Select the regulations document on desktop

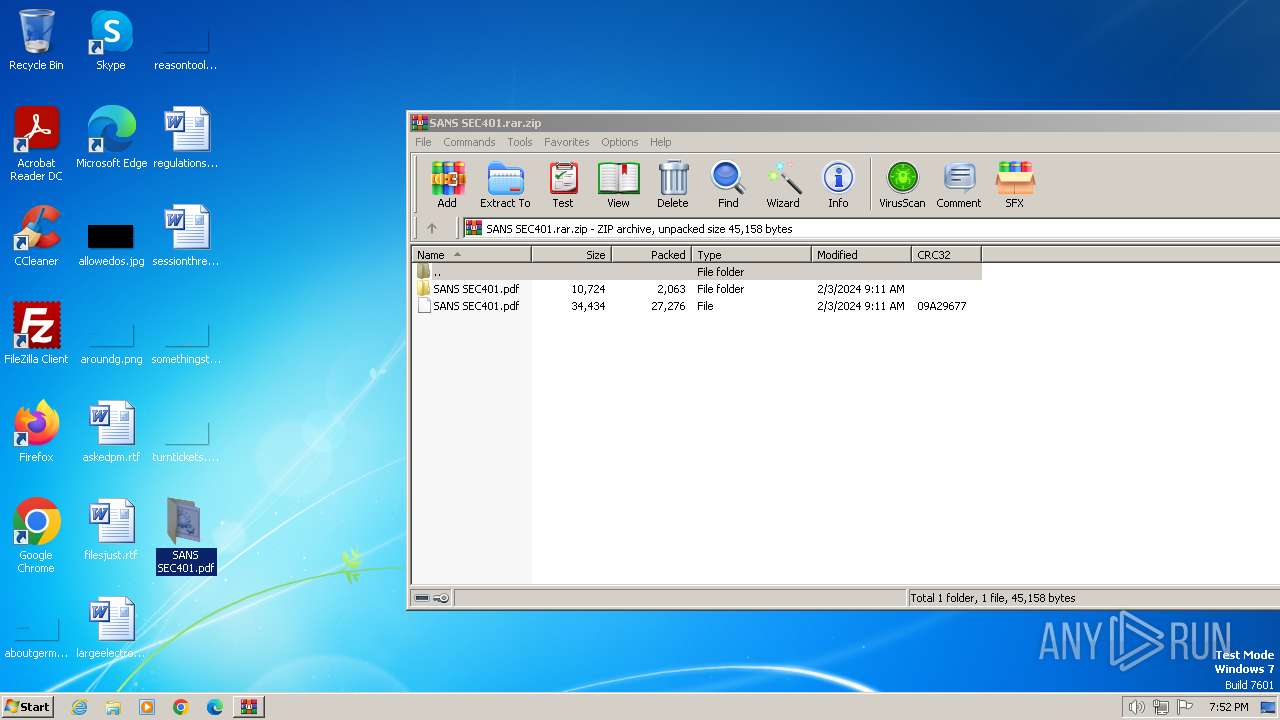186,138
